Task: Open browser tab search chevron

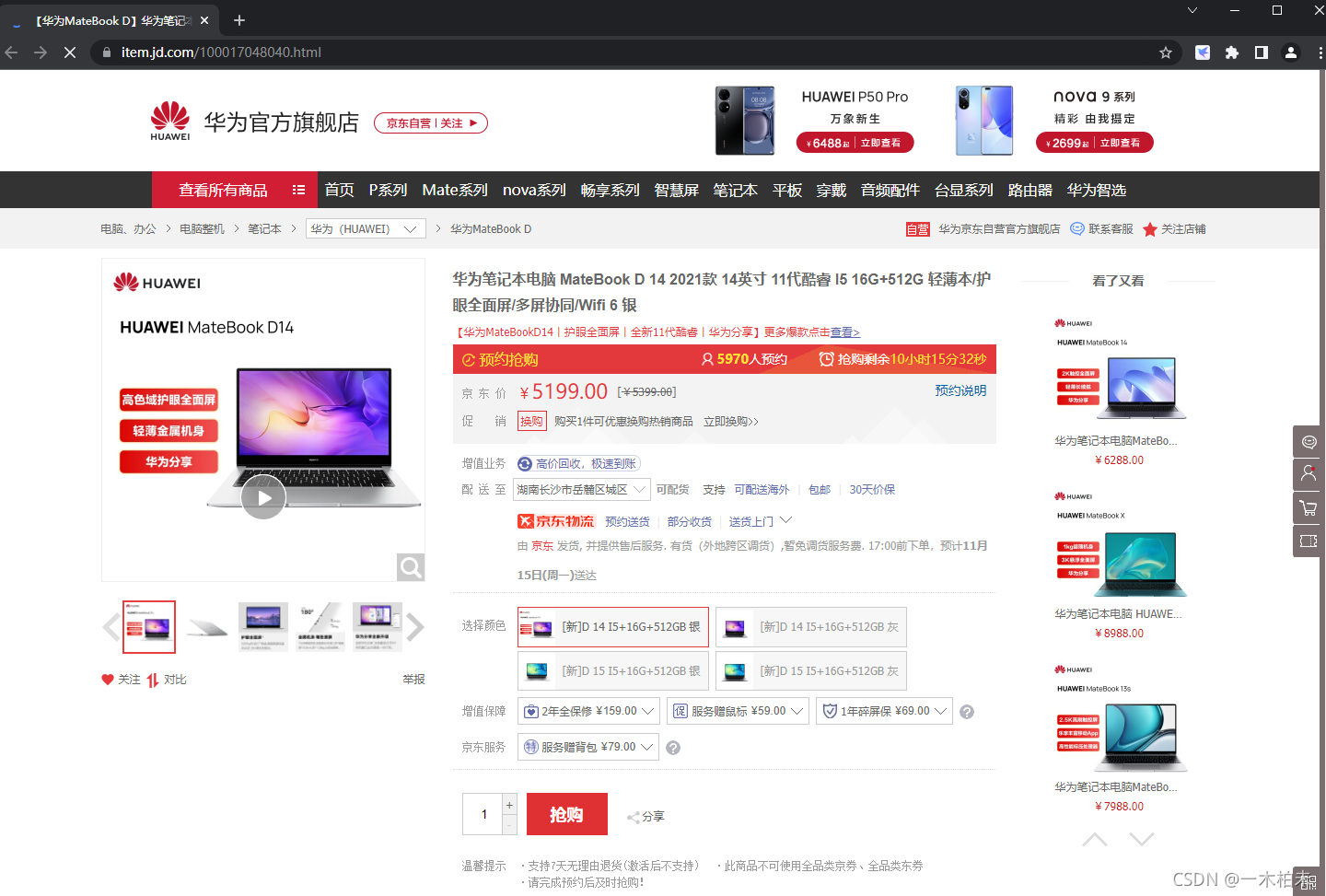Action: click(x=1192, y=10)
